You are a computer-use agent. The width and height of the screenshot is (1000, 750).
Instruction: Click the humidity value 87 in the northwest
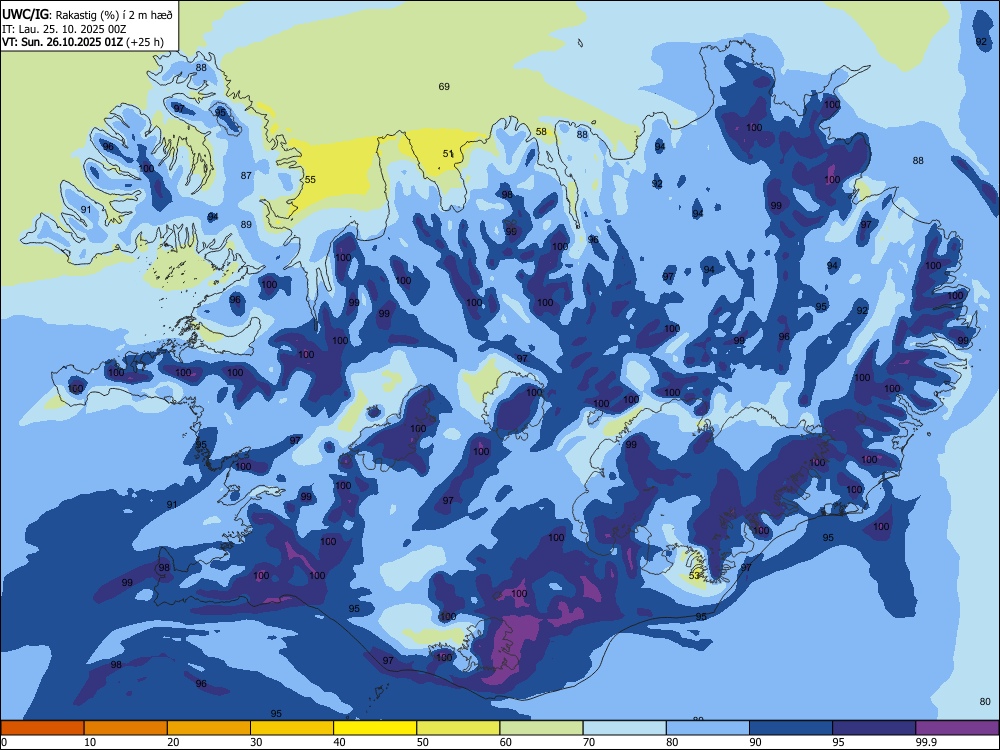pyautogui.click(x=246, y=175)
